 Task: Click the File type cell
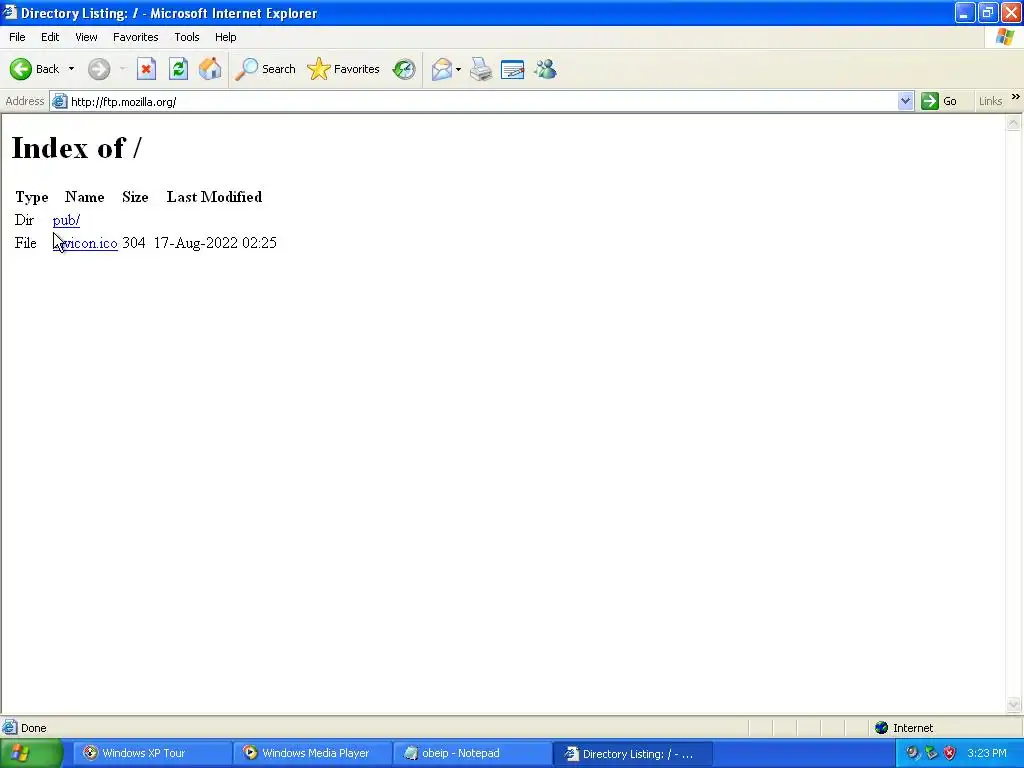click(25, 243)
